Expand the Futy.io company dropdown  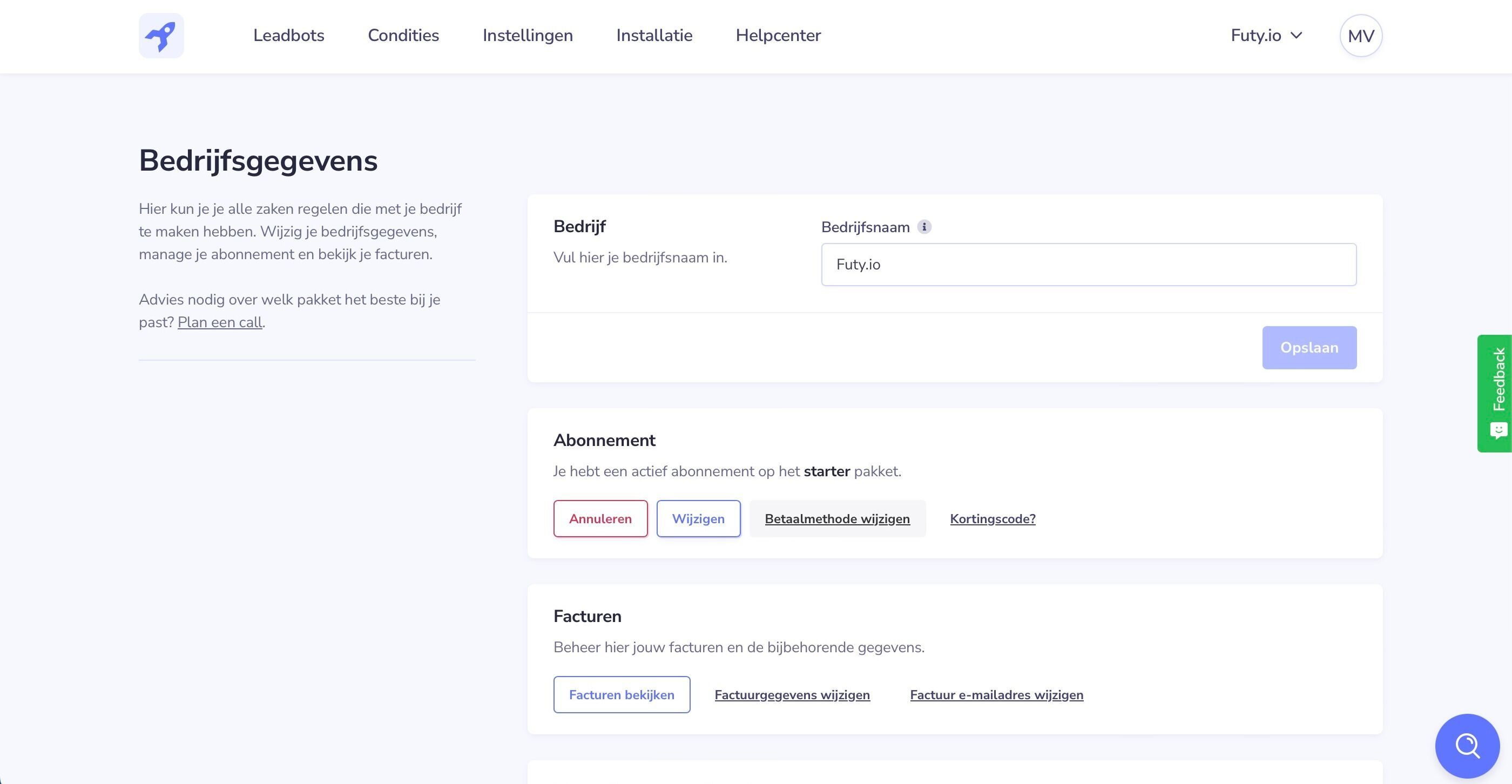click(1266, 36)
